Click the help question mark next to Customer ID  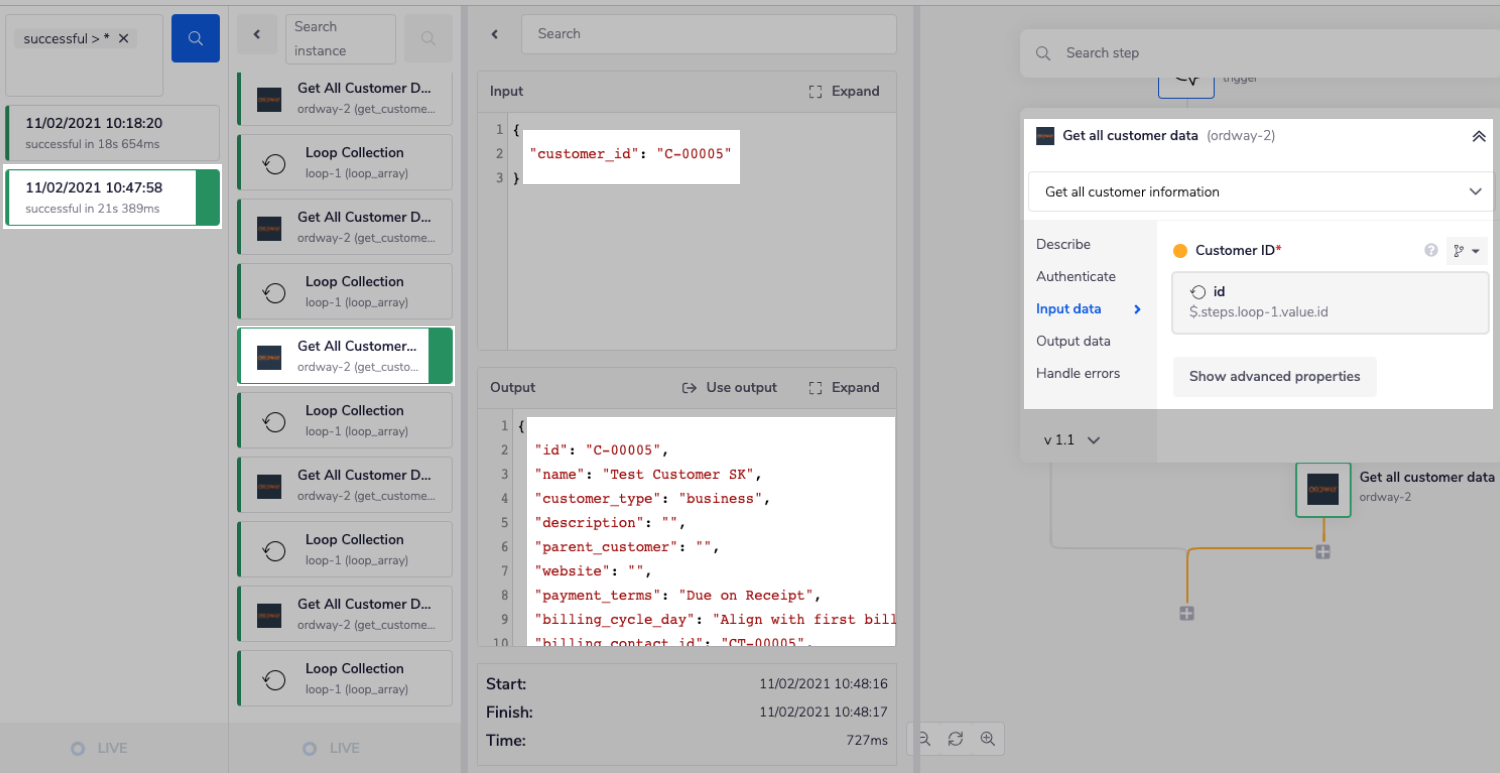click(1431, 250)
